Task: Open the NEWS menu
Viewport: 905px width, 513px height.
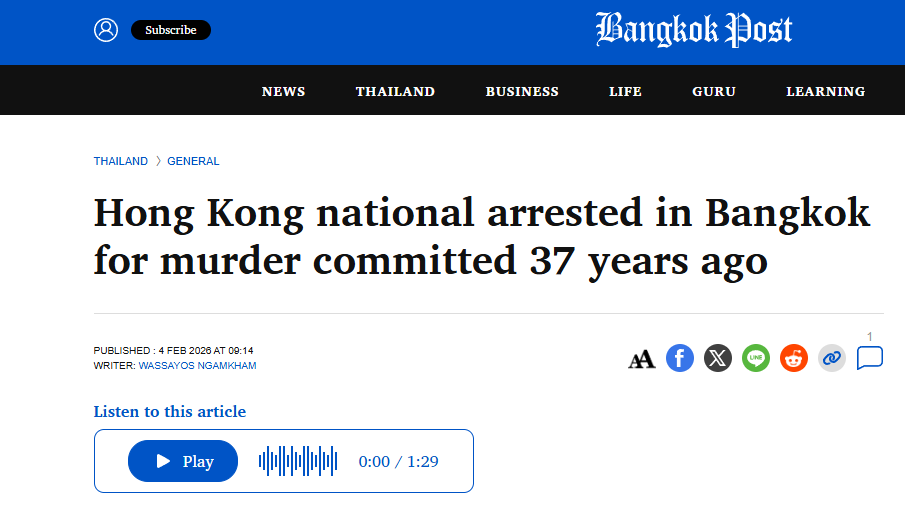Action: tap(284, 91)
